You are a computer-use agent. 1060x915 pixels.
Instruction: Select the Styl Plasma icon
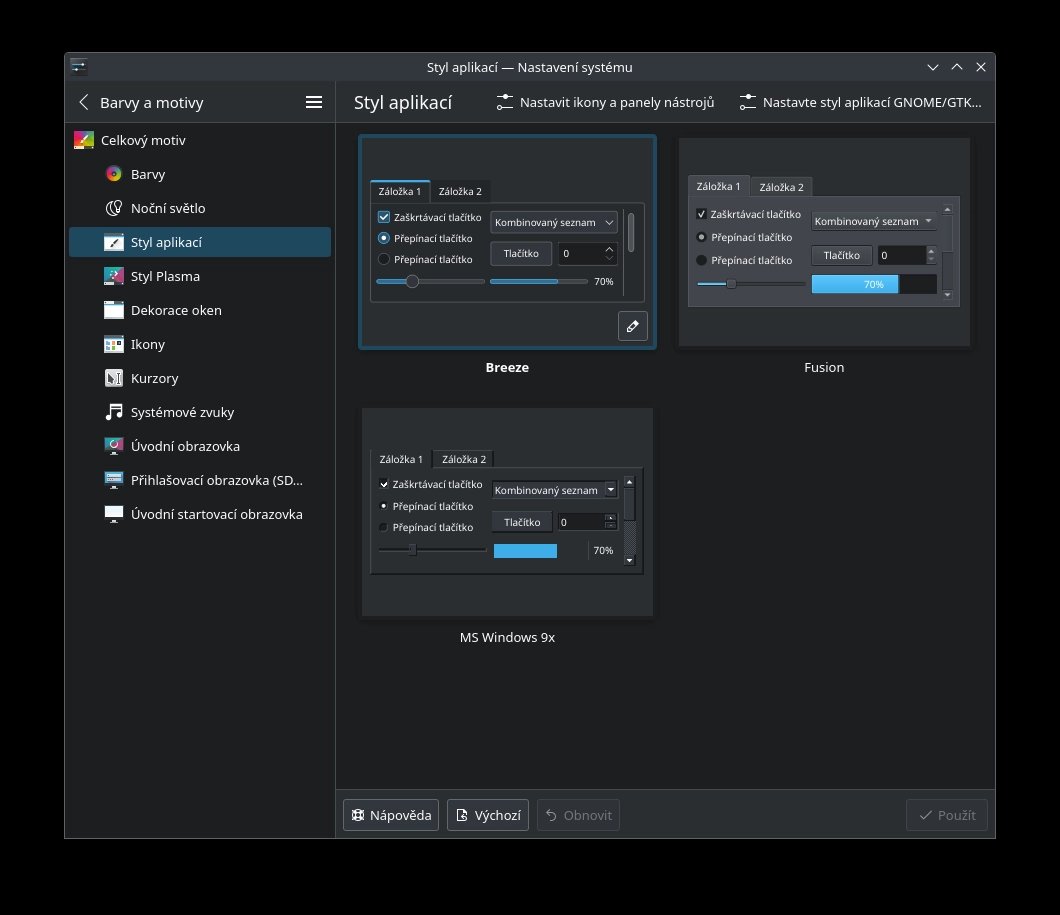114,276
